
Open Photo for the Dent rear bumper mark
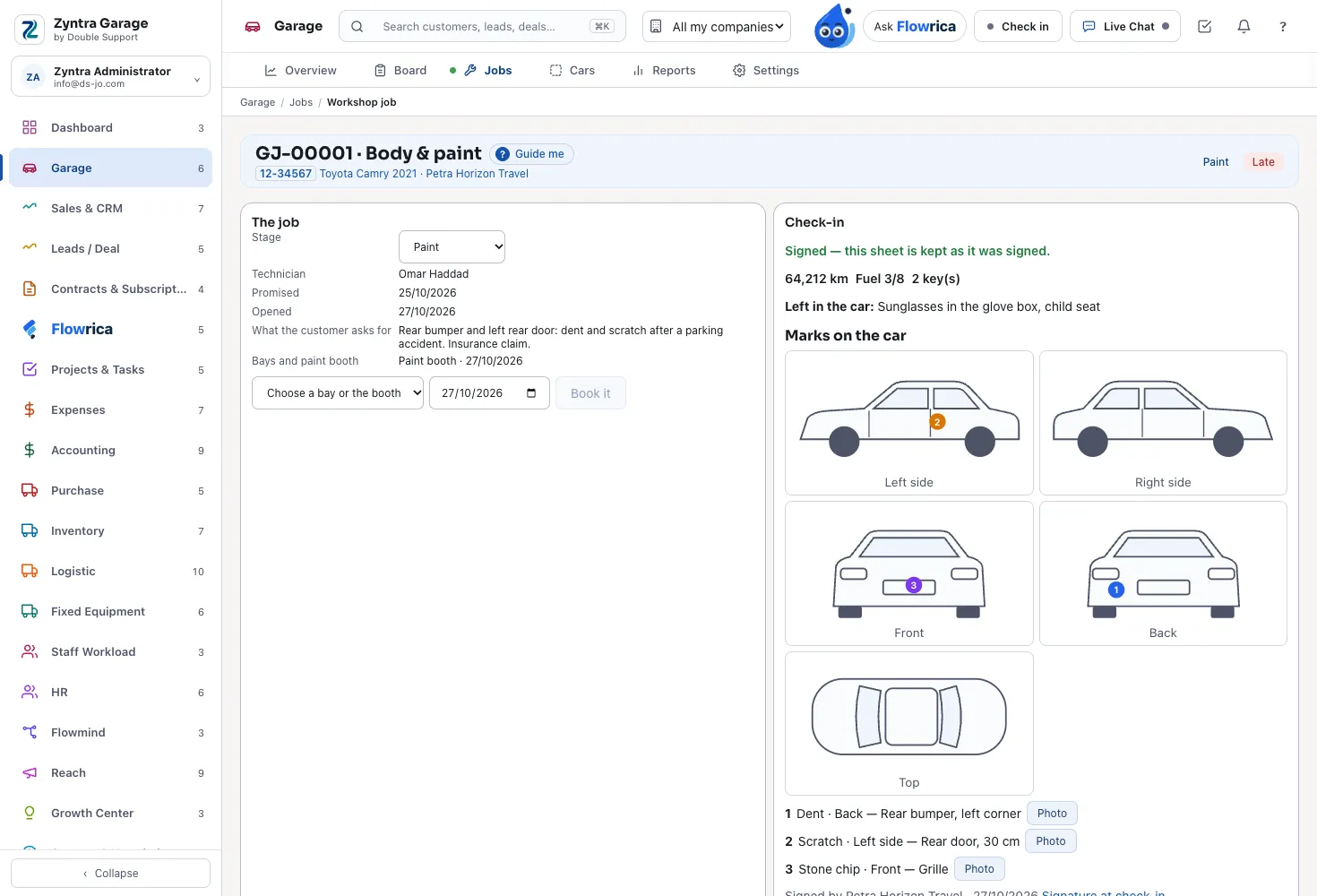[x=1052, y=814]
